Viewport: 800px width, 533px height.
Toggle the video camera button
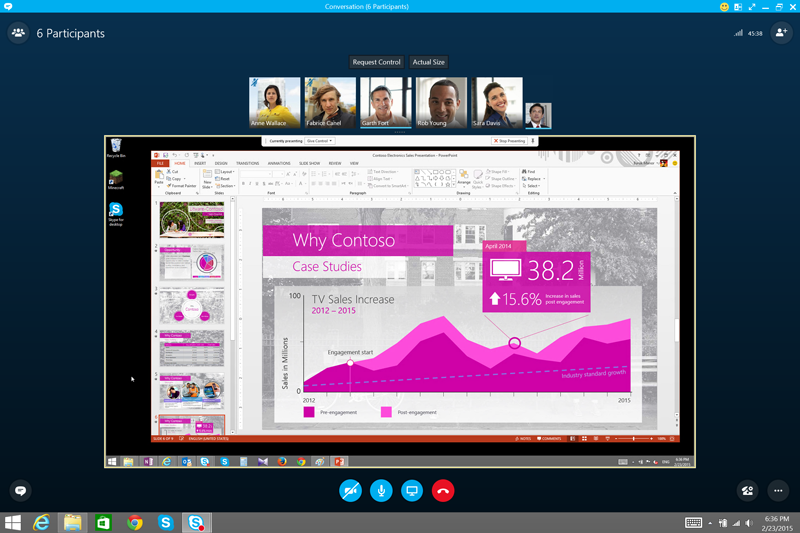(x=351, y=491)
